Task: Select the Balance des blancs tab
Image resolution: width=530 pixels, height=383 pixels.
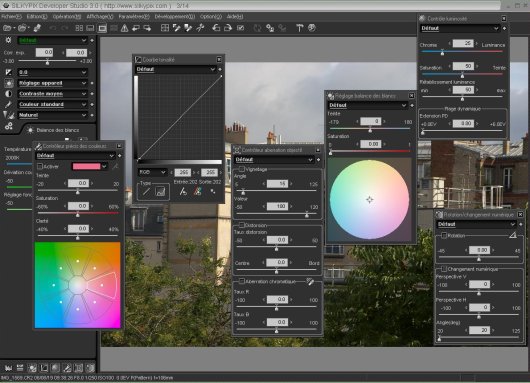Action: [x=53, y=130]
